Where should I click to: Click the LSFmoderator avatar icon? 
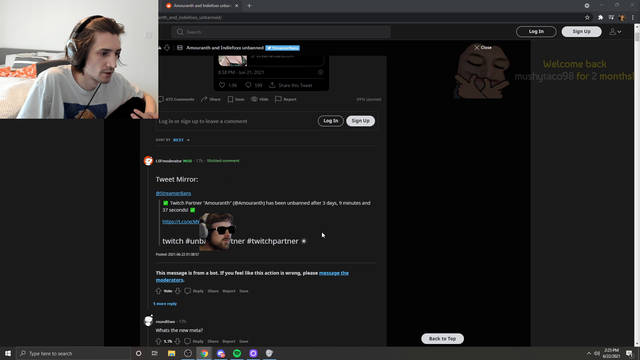coord(148,161)
